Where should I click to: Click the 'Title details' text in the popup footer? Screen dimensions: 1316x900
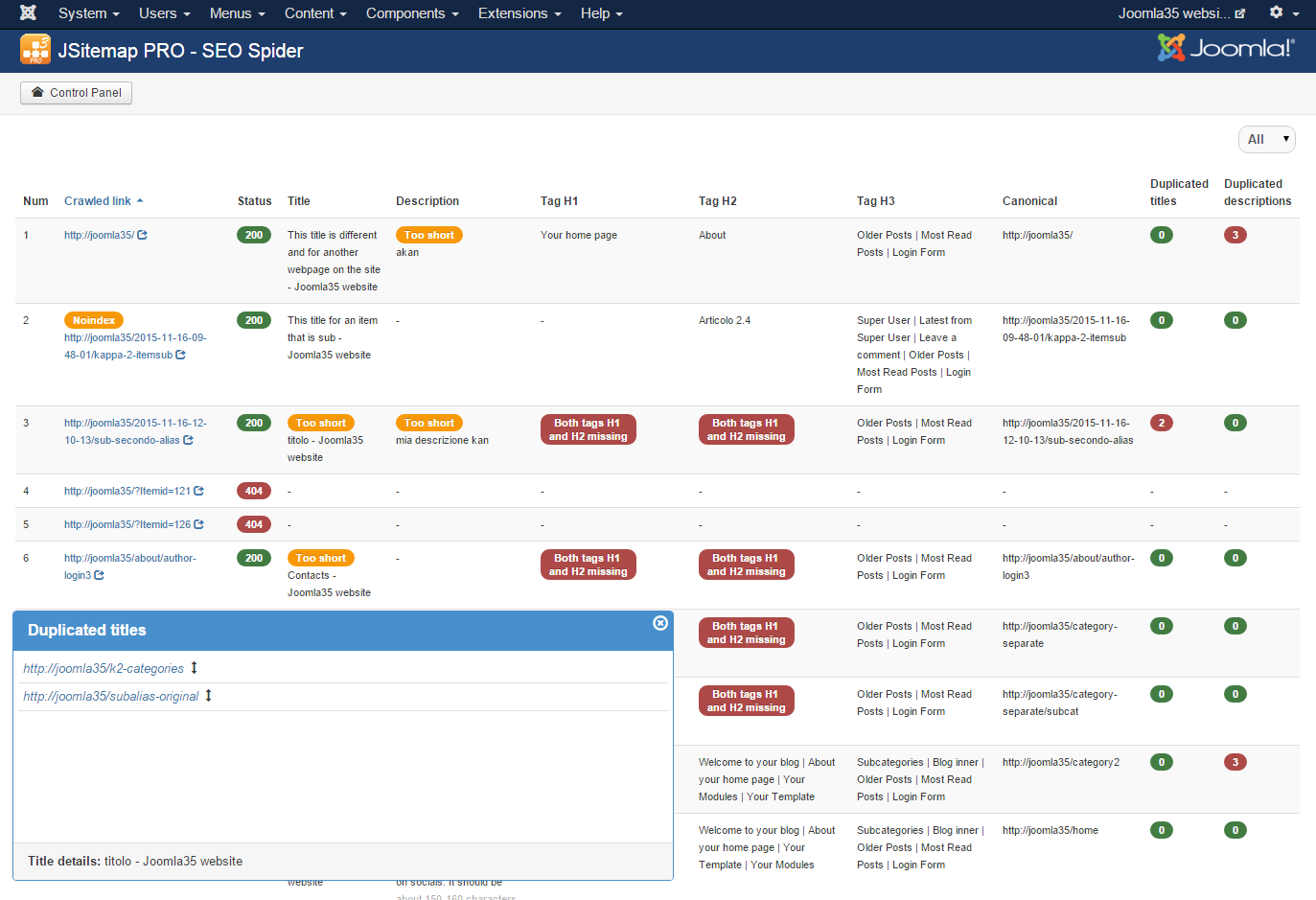coord(64,861)
